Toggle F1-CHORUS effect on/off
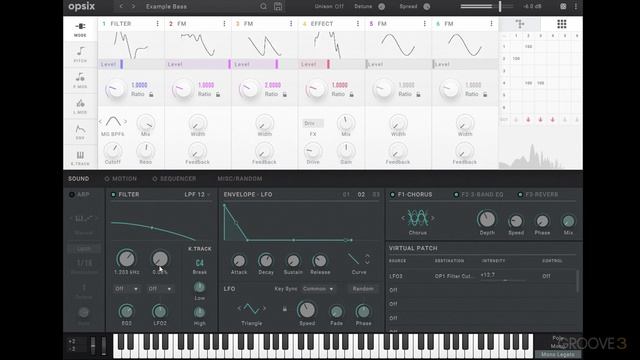640x360 pixels. click(393, 195)
